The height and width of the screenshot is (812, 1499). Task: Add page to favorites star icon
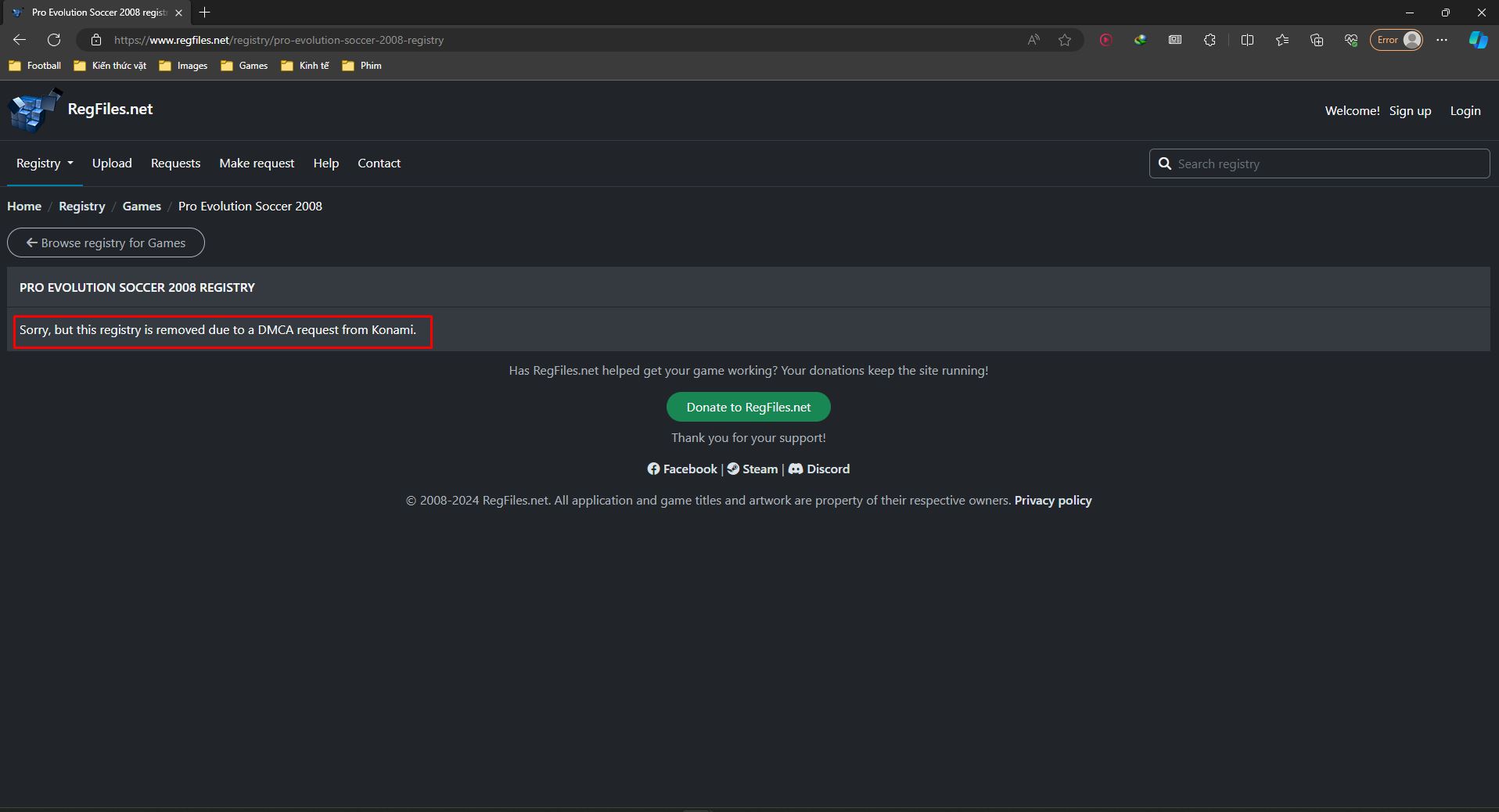point(1065,40)
